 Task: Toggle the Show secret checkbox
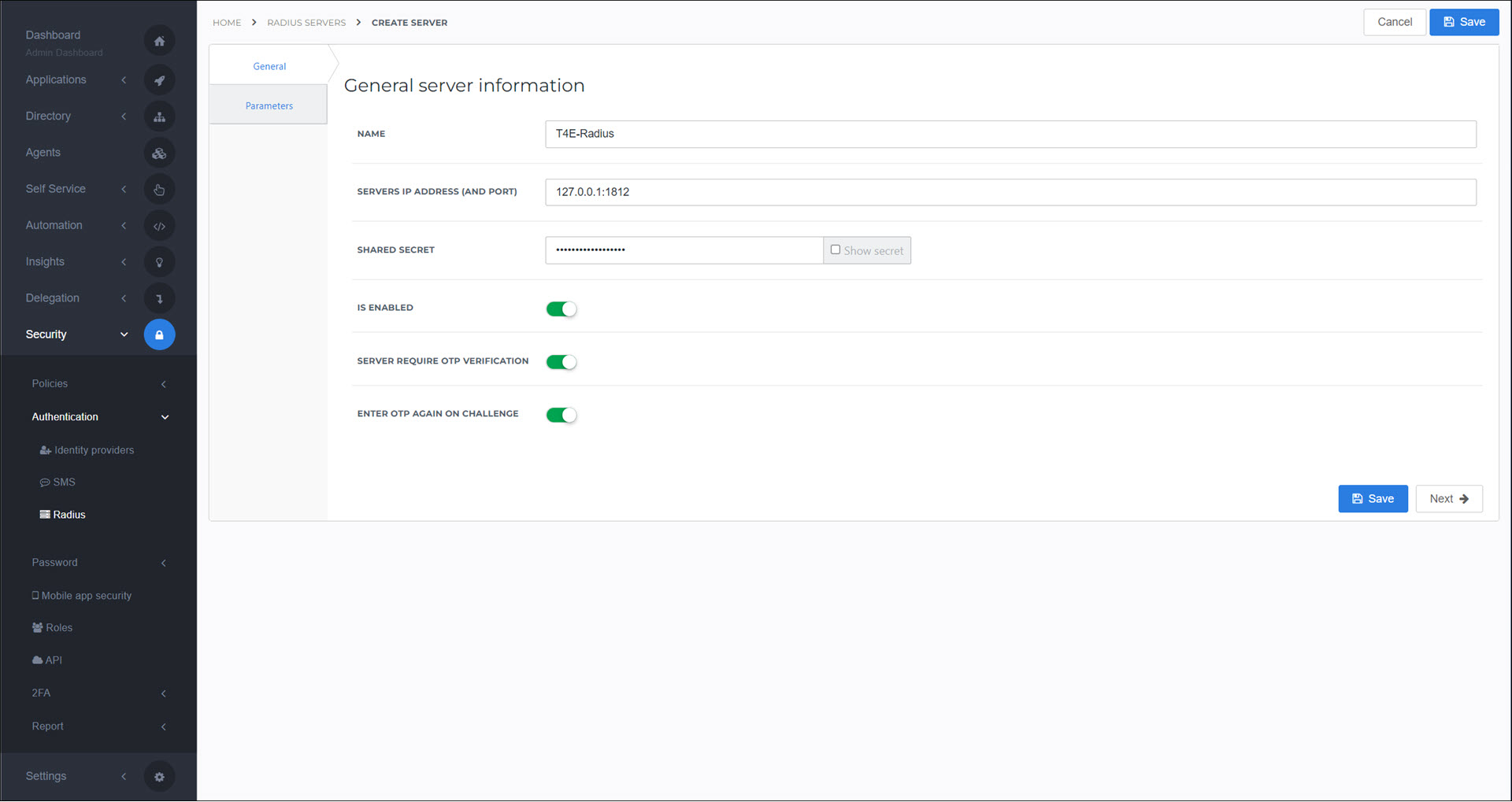[x=836, y=249]
